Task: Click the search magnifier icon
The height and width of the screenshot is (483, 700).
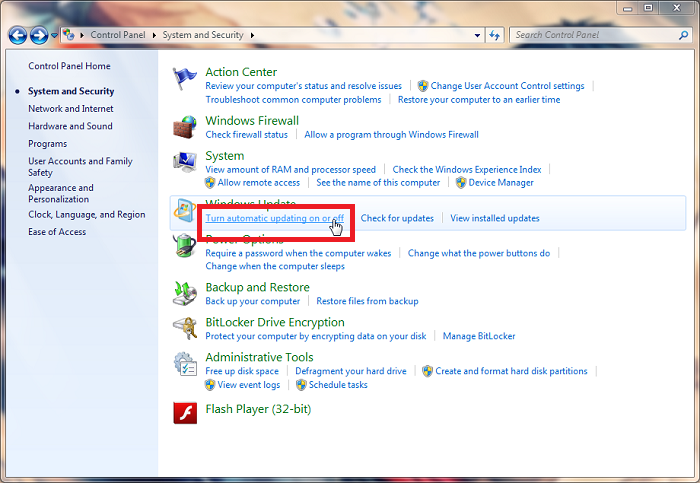Action: [683, 35]
